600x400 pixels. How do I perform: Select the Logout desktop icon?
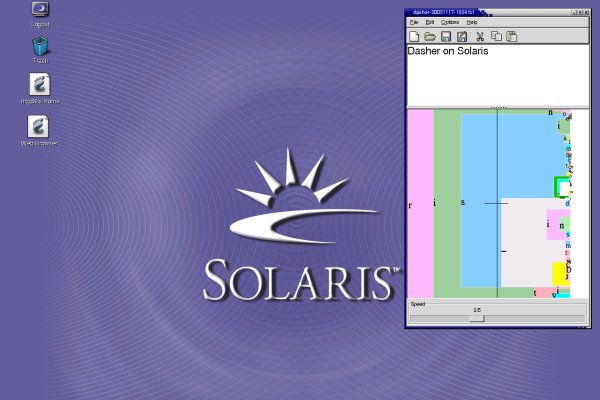(41, 10)
